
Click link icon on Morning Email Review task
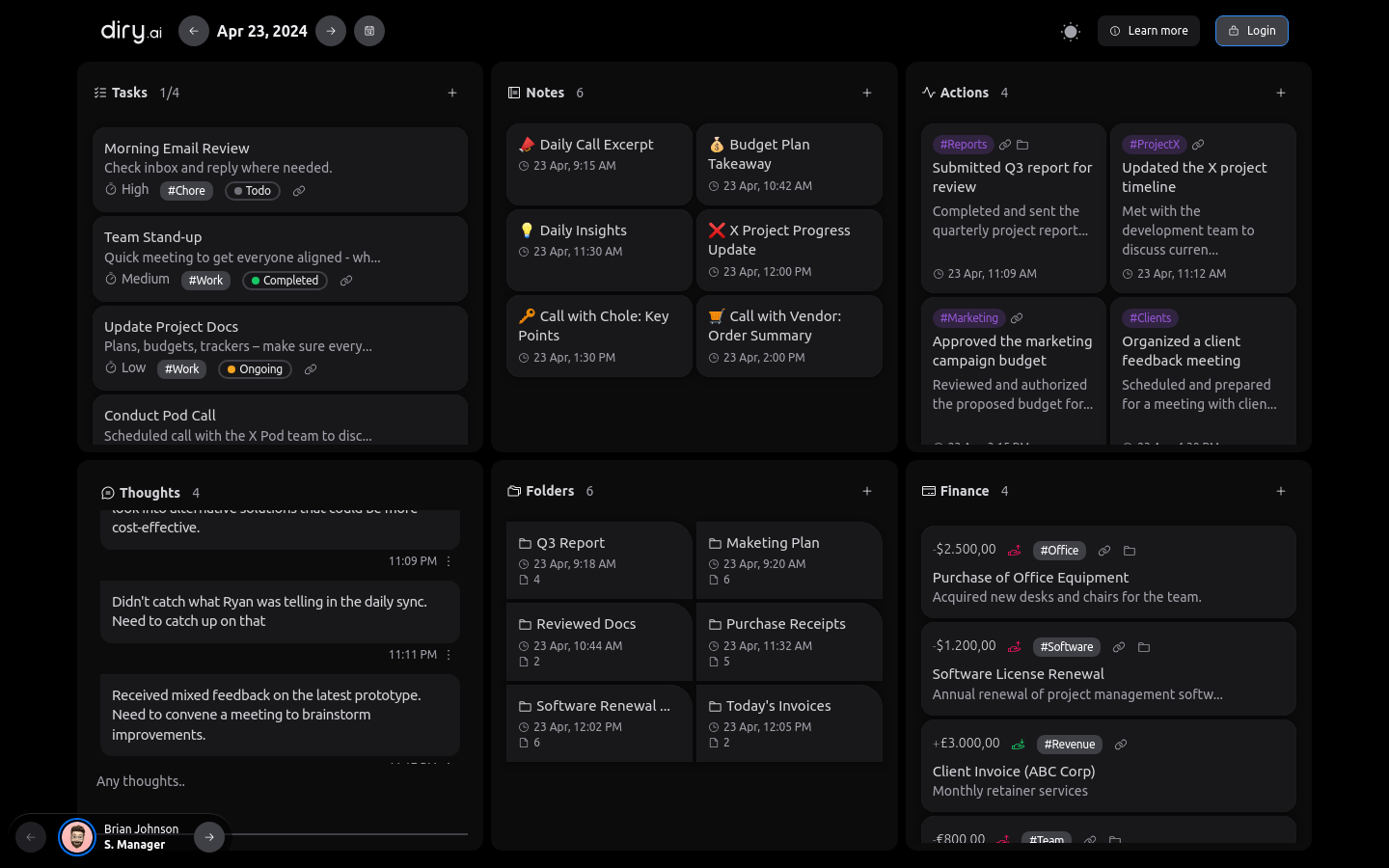299,191
